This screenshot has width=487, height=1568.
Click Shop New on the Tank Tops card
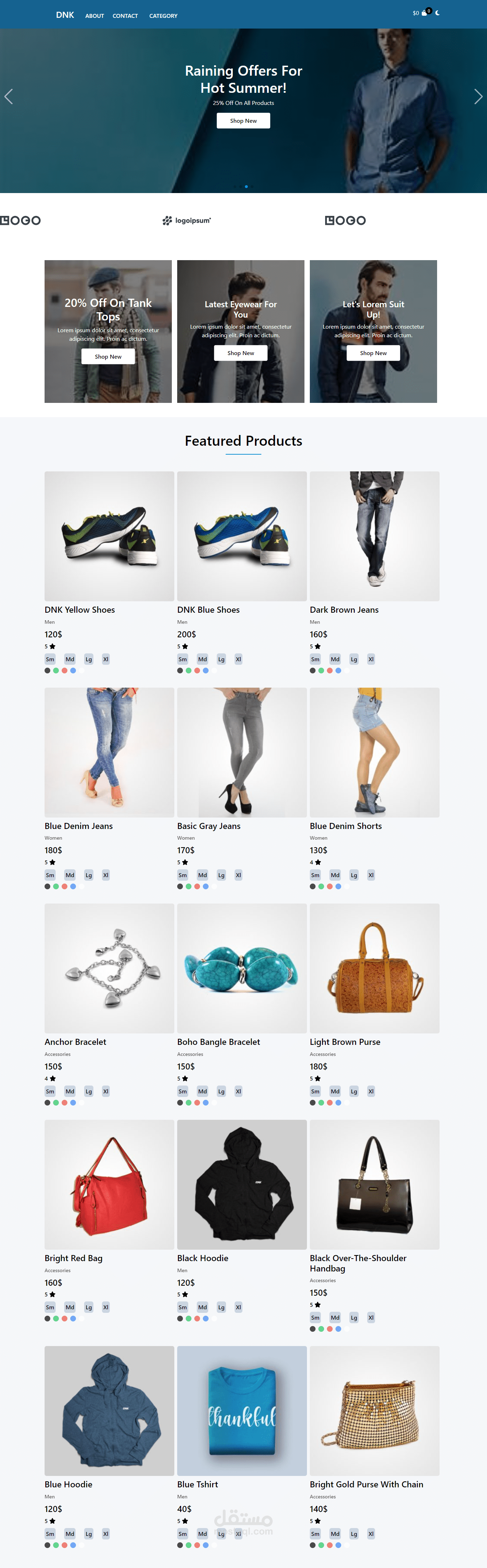(x=108, y=357)
